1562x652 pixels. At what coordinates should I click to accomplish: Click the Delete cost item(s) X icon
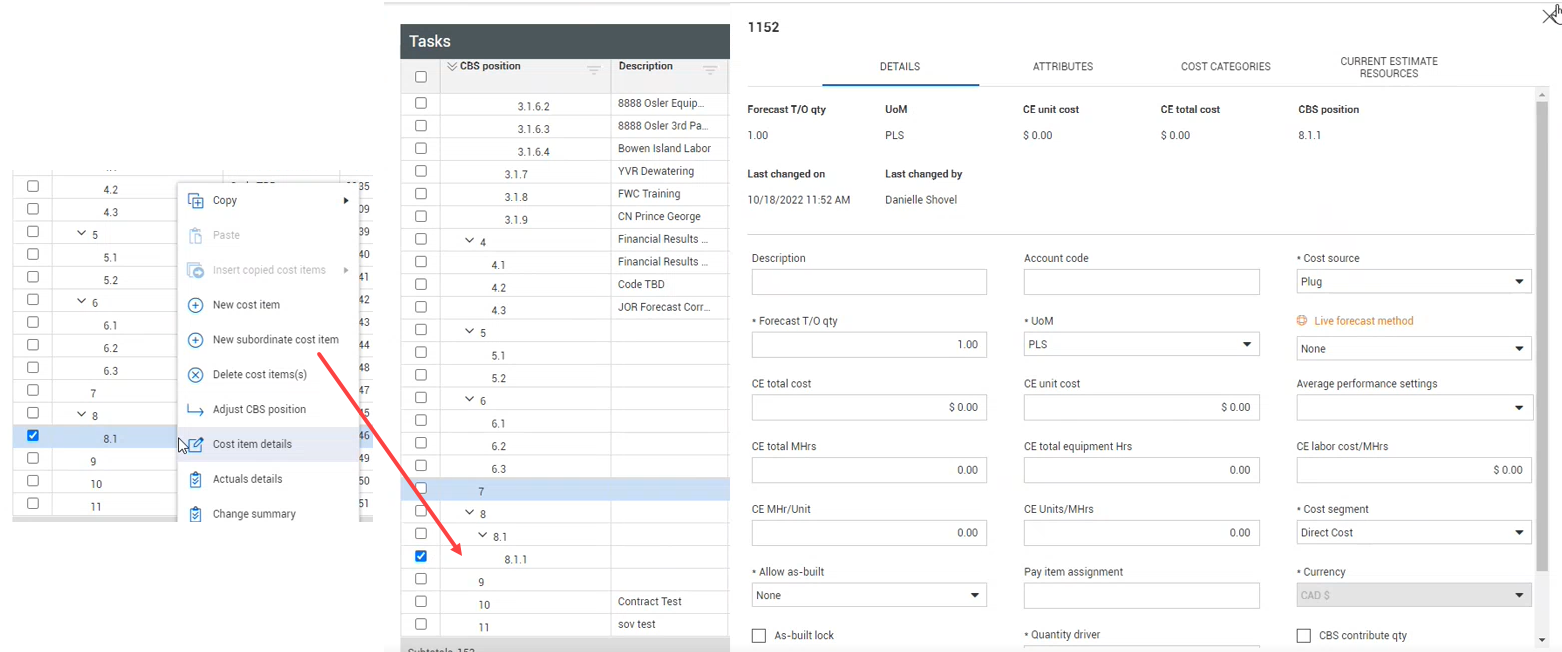(196, 375)
